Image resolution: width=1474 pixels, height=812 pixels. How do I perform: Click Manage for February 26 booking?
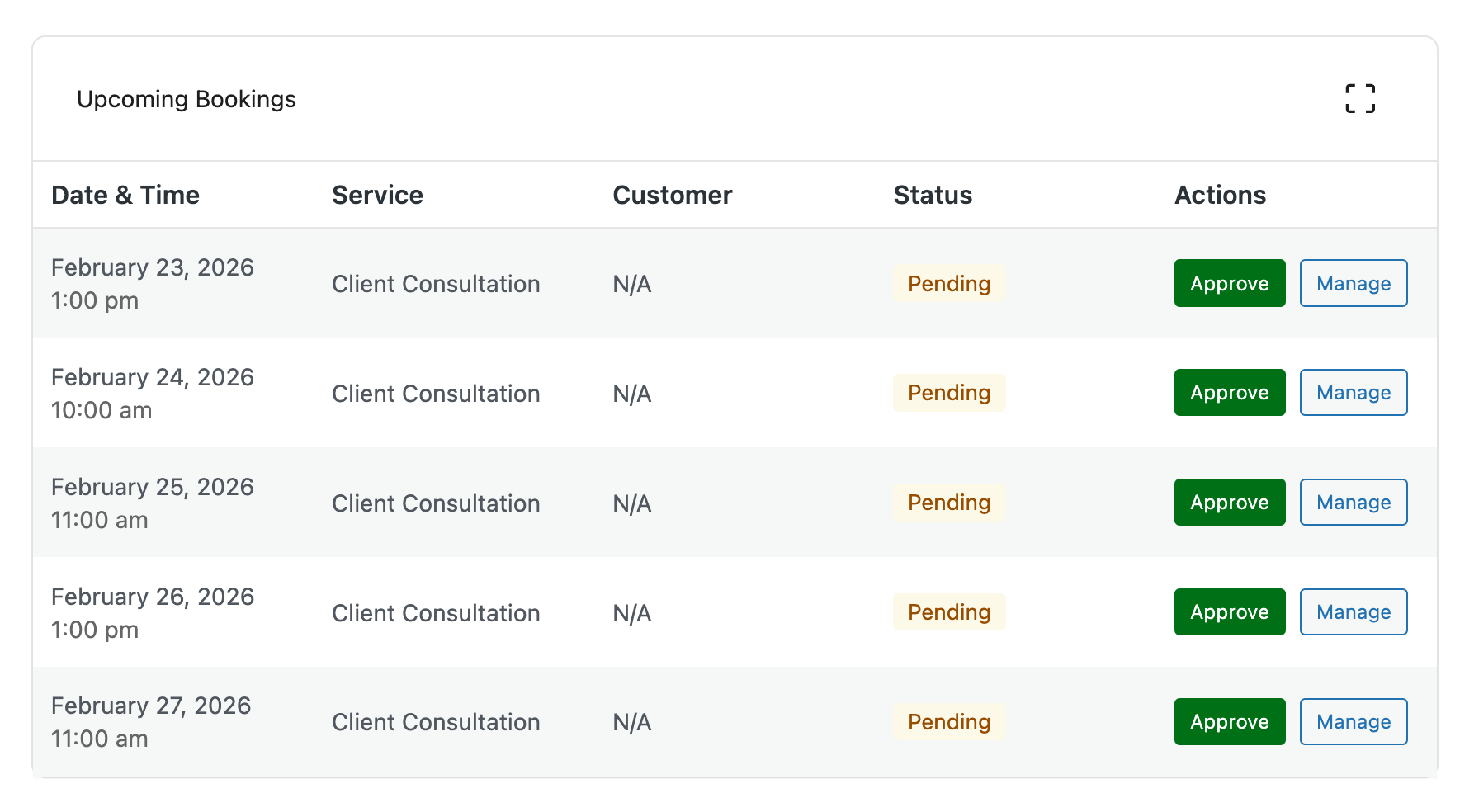coord(1353,612)
